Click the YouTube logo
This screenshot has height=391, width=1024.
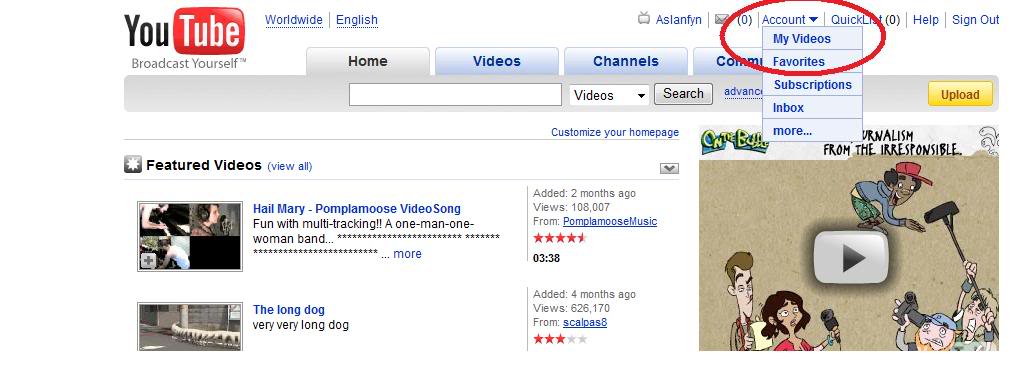(185, 37)
